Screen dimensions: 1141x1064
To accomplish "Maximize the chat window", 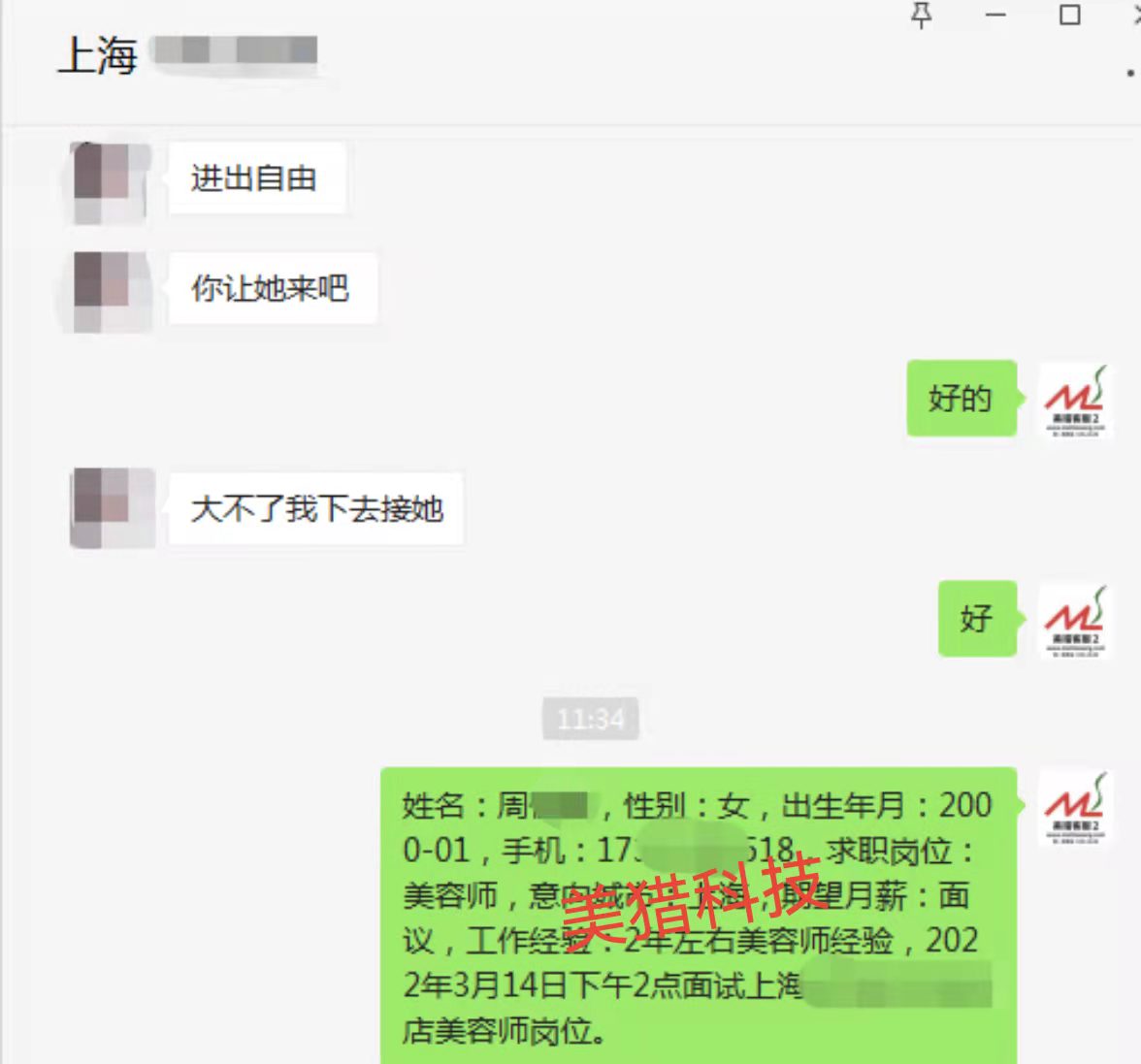I will click(1069, 15).
